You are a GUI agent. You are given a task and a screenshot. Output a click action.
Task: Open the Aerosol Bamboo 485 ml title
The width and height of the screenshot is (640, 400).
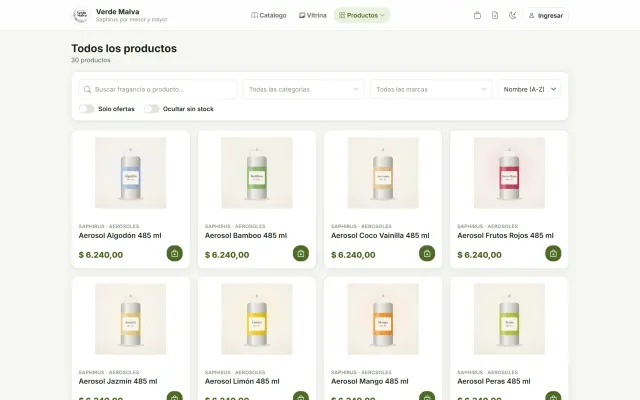[x=246, y=236]
